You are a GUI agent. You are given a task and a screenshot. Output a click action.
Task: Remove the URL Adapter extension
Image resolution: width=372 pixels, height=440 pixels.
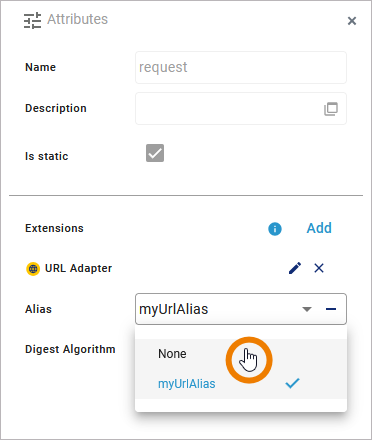click(319, 268)
